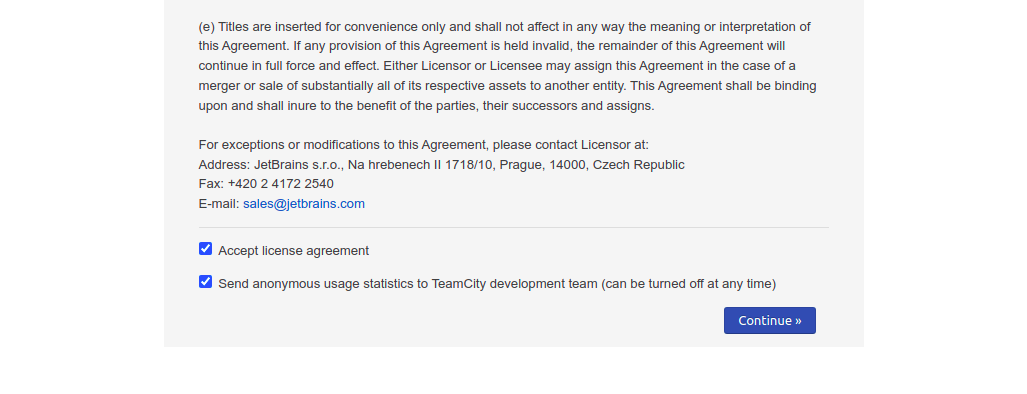This screenshot has width=1027, height=394.
Task: Click the '(can be turned off at any time)' note
Action: click(688, 284)
